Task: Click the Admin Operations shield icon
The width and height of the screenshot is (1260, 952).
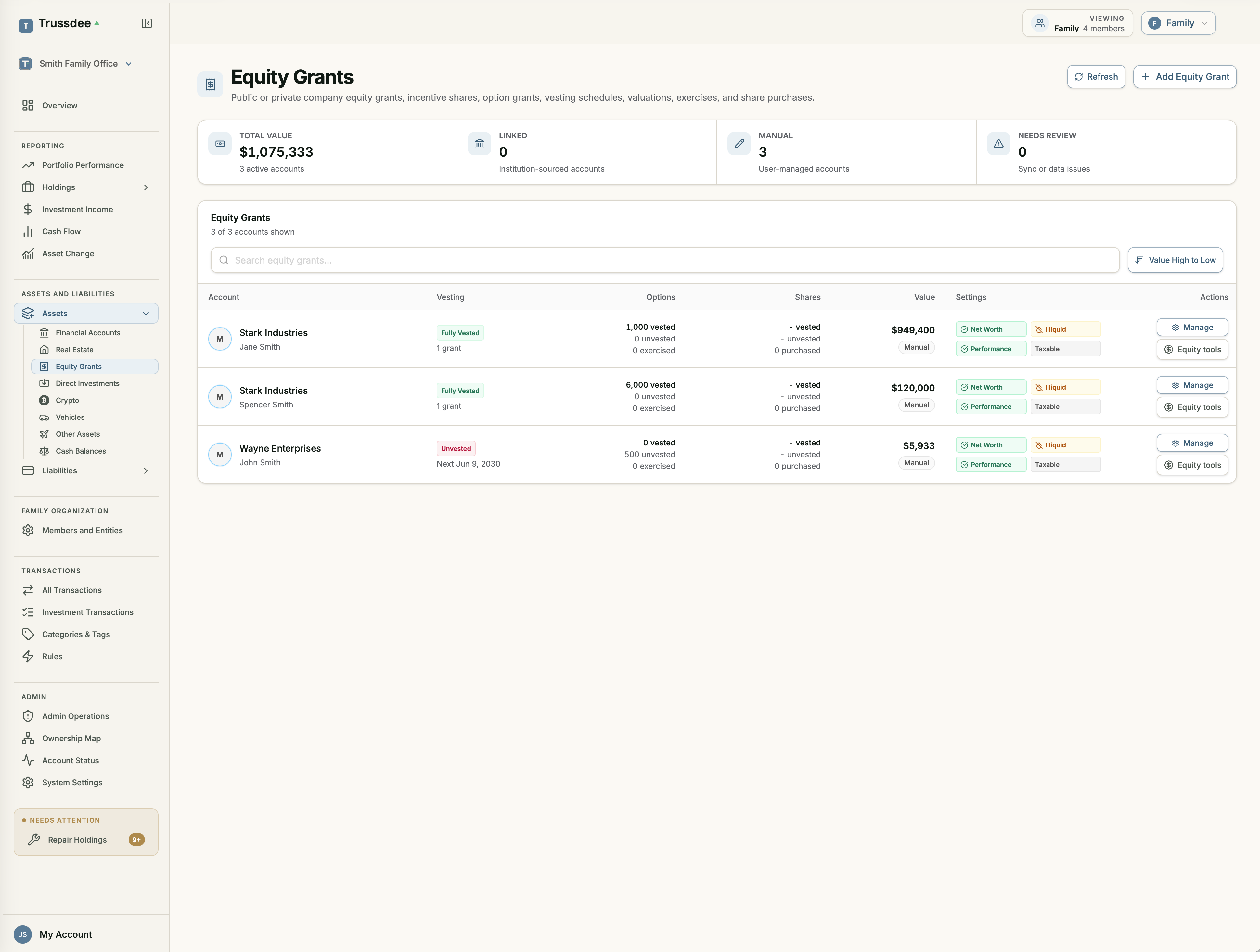Action: tap(28, 716)
